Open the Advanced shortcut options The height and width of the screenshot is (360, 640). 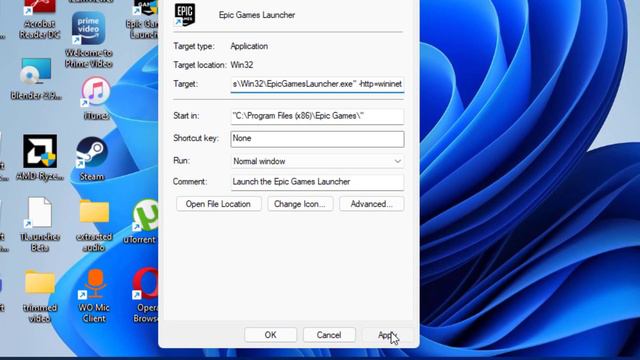(x=371, y=204)
